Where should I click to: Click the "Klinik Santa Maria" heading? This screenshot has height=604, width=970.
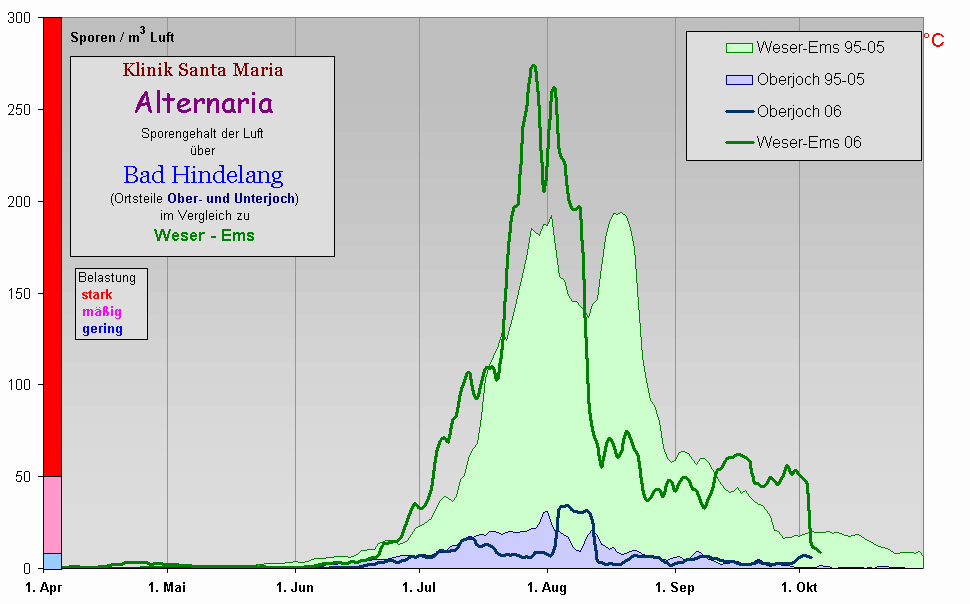pos(203,70)
